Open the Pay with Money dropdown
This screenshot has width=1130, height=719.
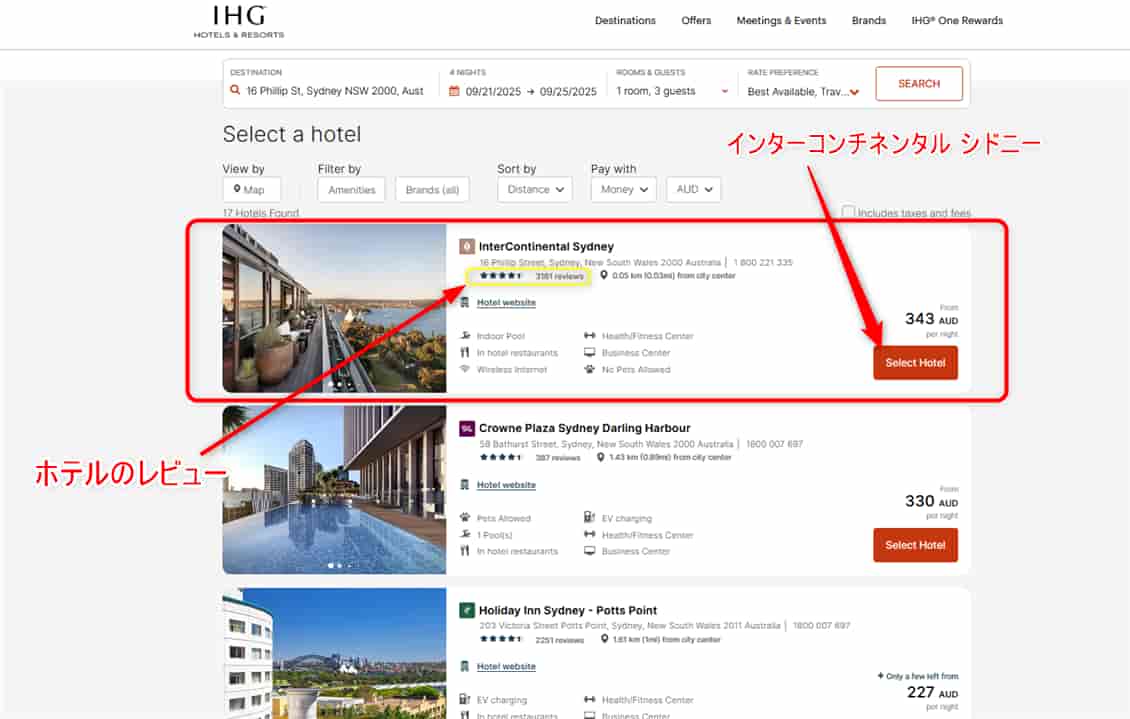click(624, 189)
